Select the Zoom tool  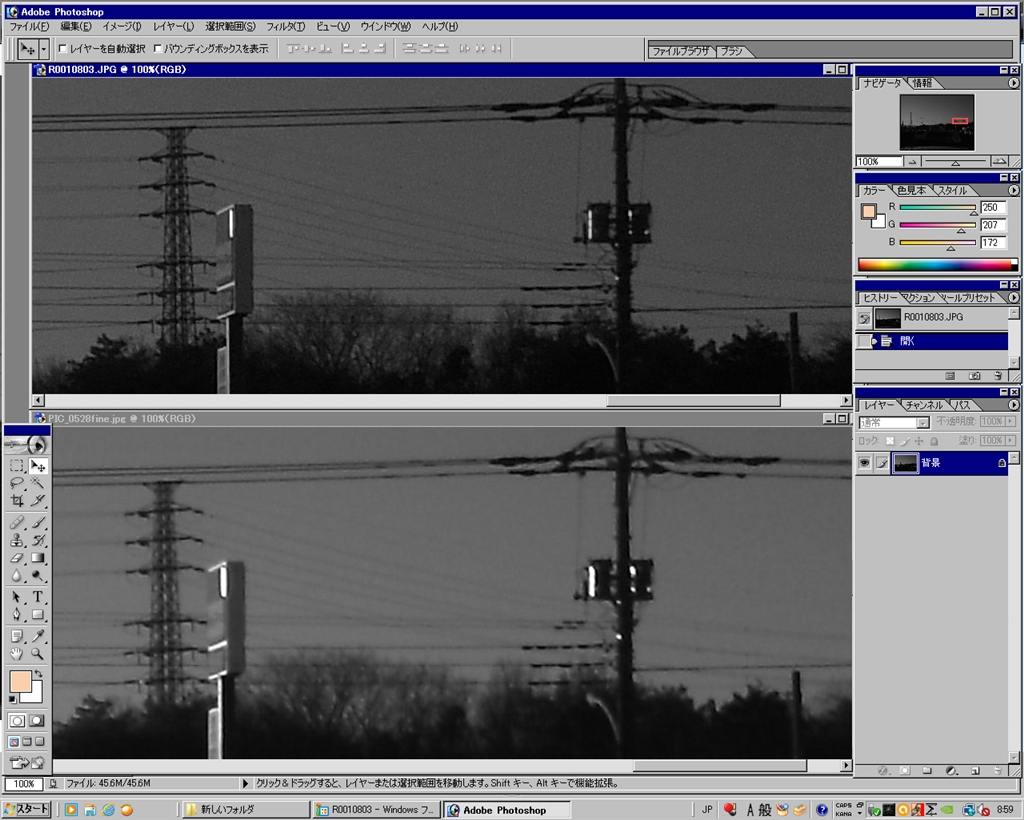coord(38,654)
